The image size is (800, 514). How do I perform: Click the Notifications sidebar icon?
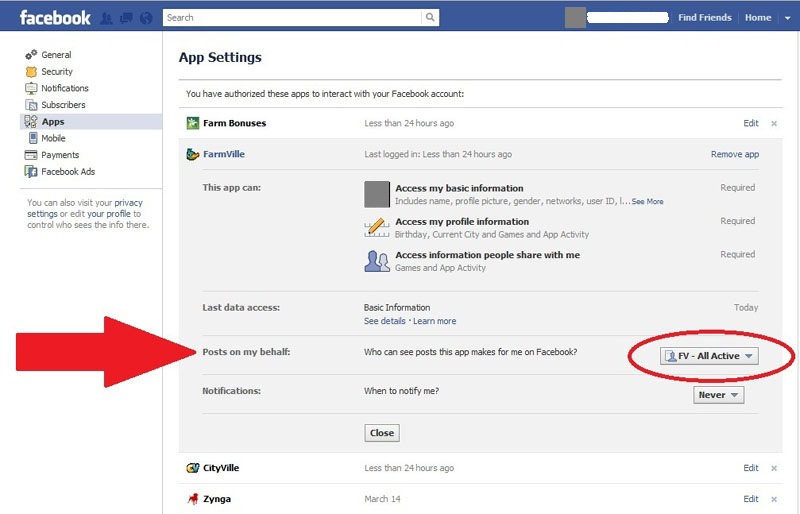[31, 88]
